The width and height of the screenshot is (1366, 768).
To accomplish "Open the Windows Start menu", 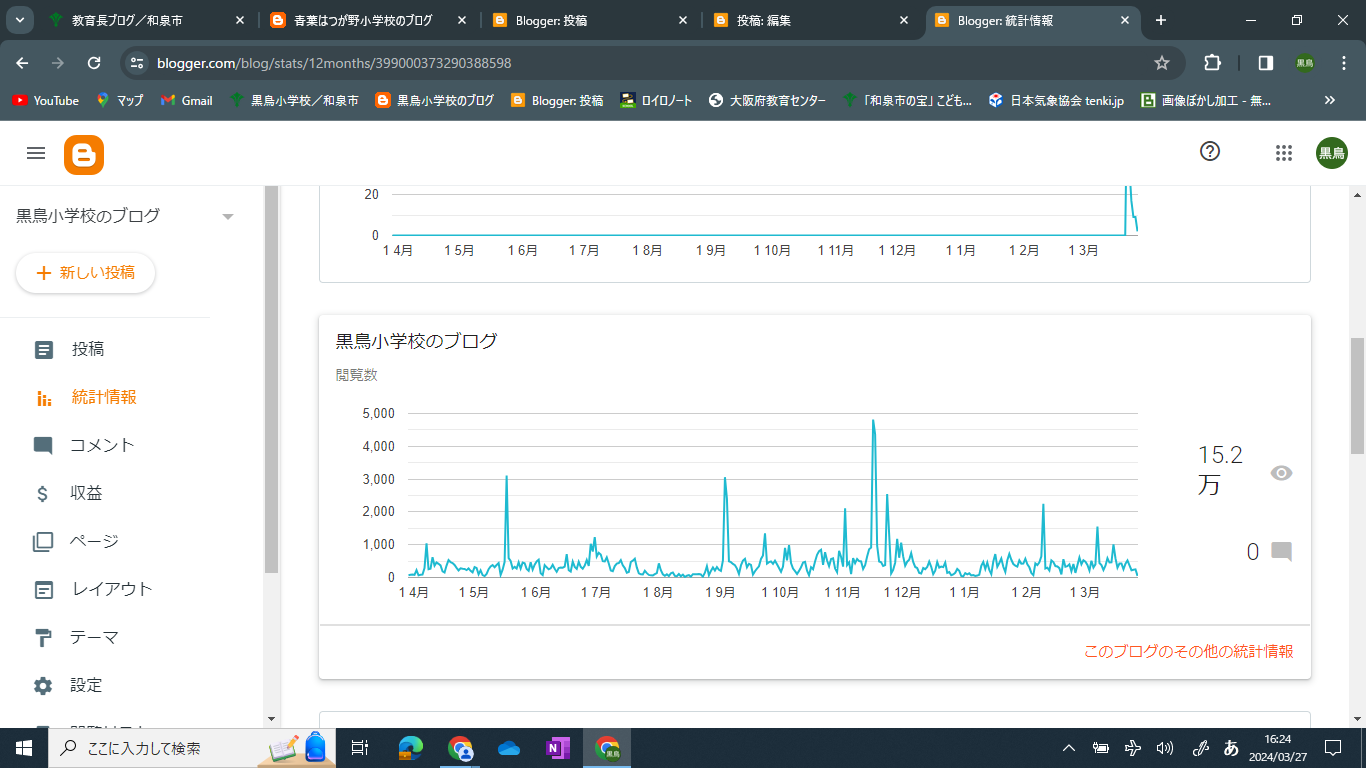I will point(24,748).
